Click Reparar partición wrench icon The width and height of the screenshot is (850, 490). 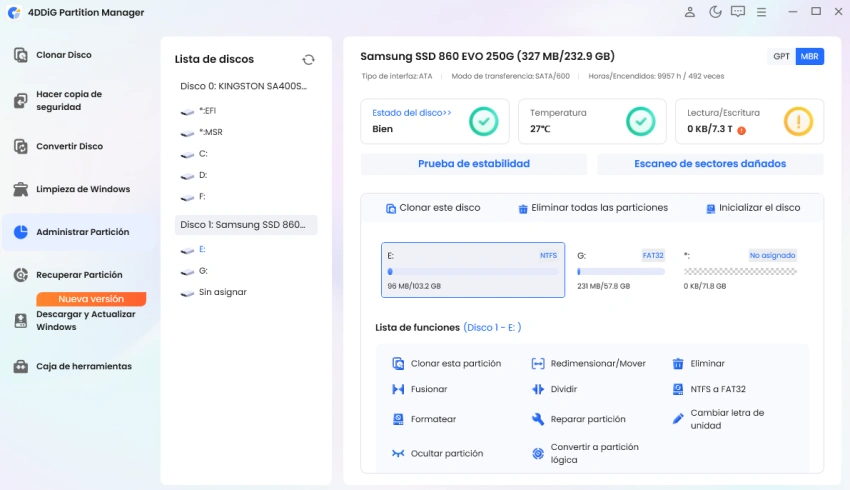(538, 419)
